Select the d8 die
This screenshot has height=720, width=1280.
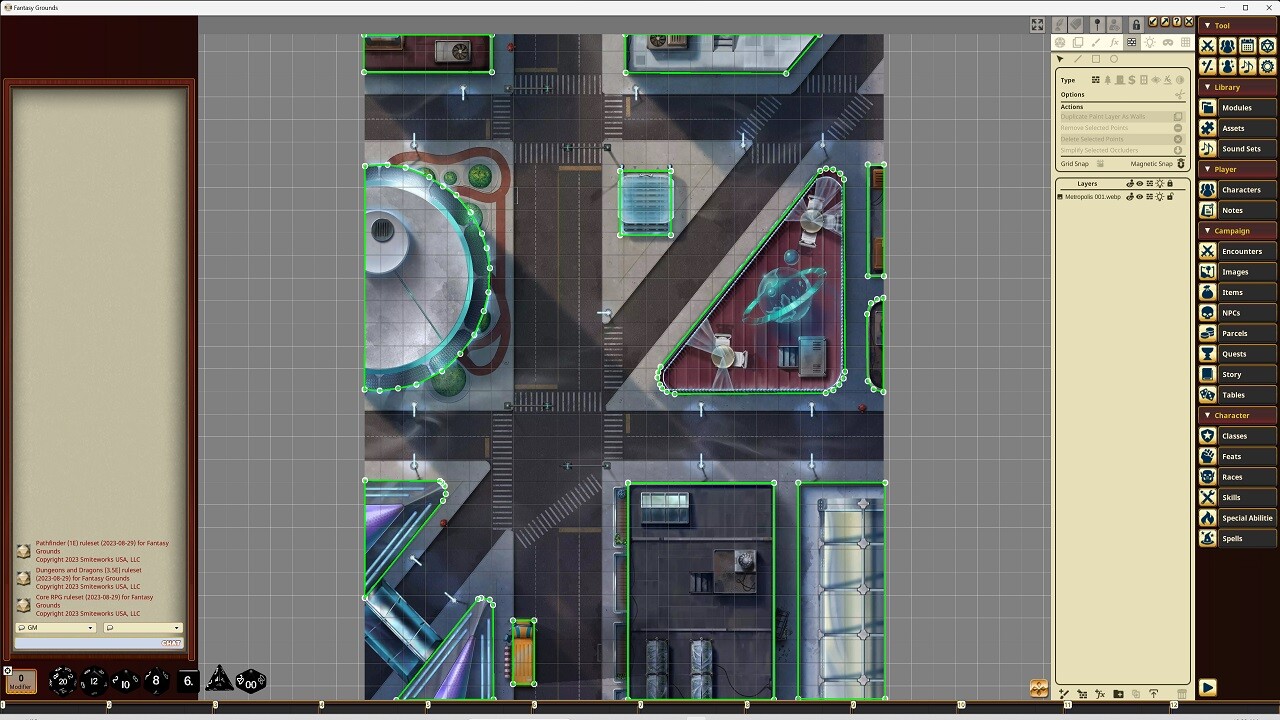(x=155, y=681)
